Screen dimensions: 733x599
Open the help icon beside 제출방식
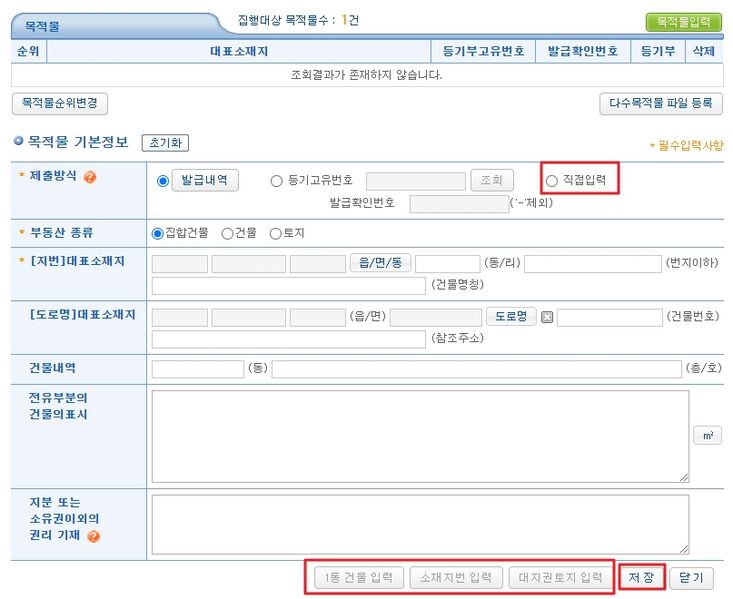[x=90, y=177]
